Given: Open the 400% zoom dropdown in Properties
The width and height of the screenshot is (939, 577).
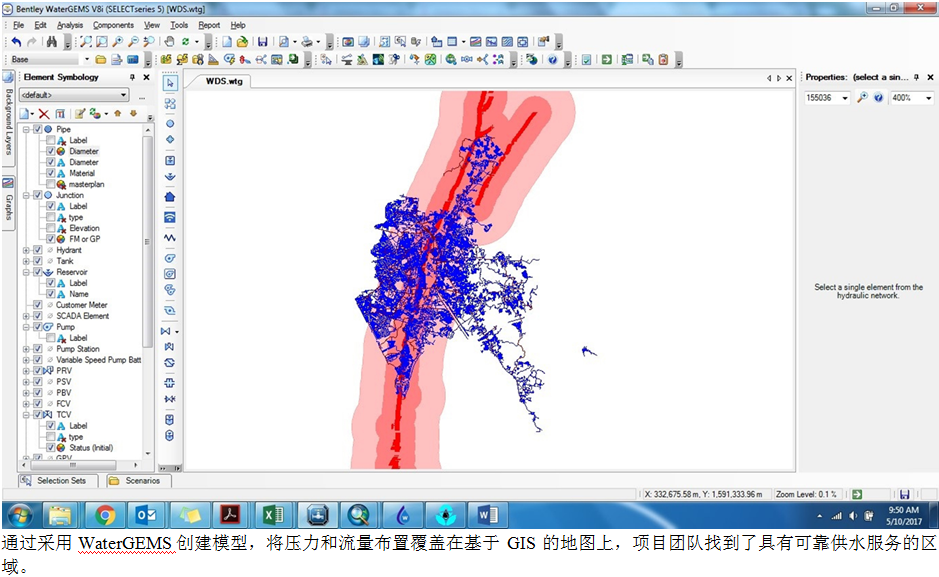Looking at the screenshot, I should (929, 98).
